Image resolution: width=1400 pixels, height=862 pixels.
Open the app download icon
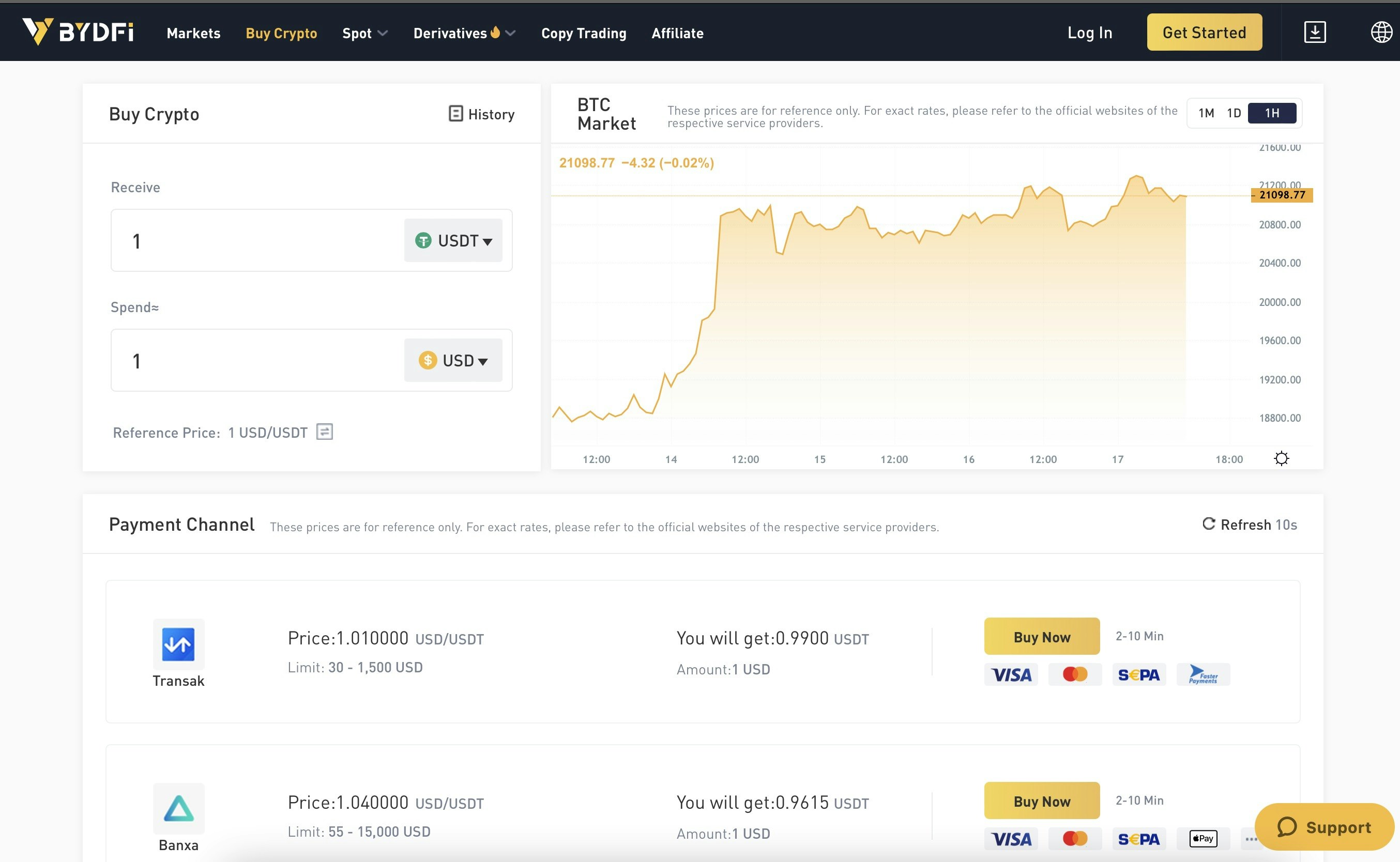point(1315,32)
